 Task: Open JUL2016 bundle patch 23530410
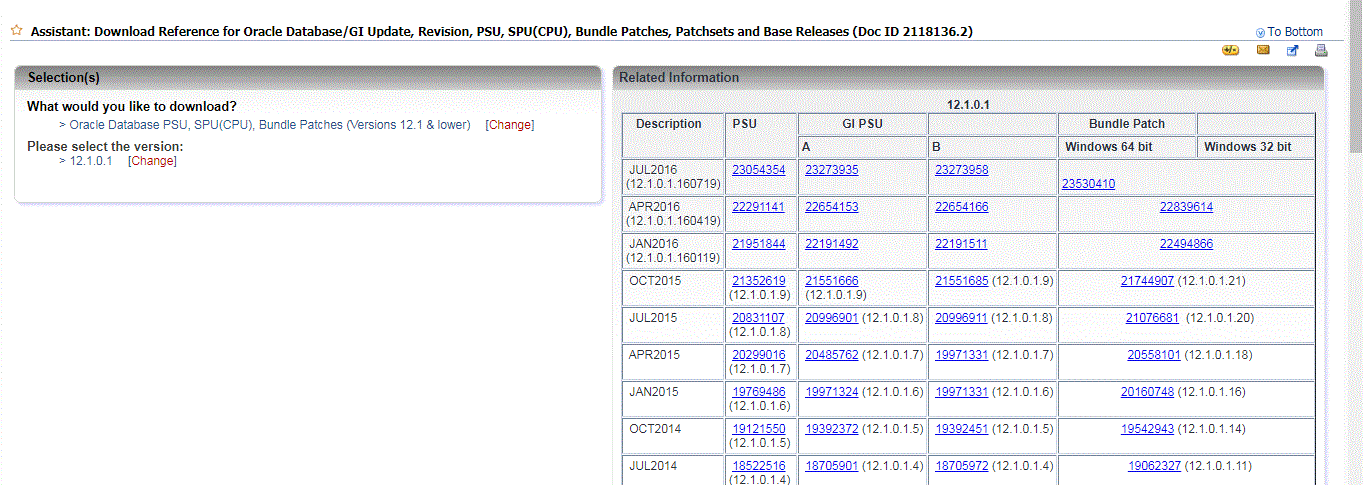(x=1089, y=184)
